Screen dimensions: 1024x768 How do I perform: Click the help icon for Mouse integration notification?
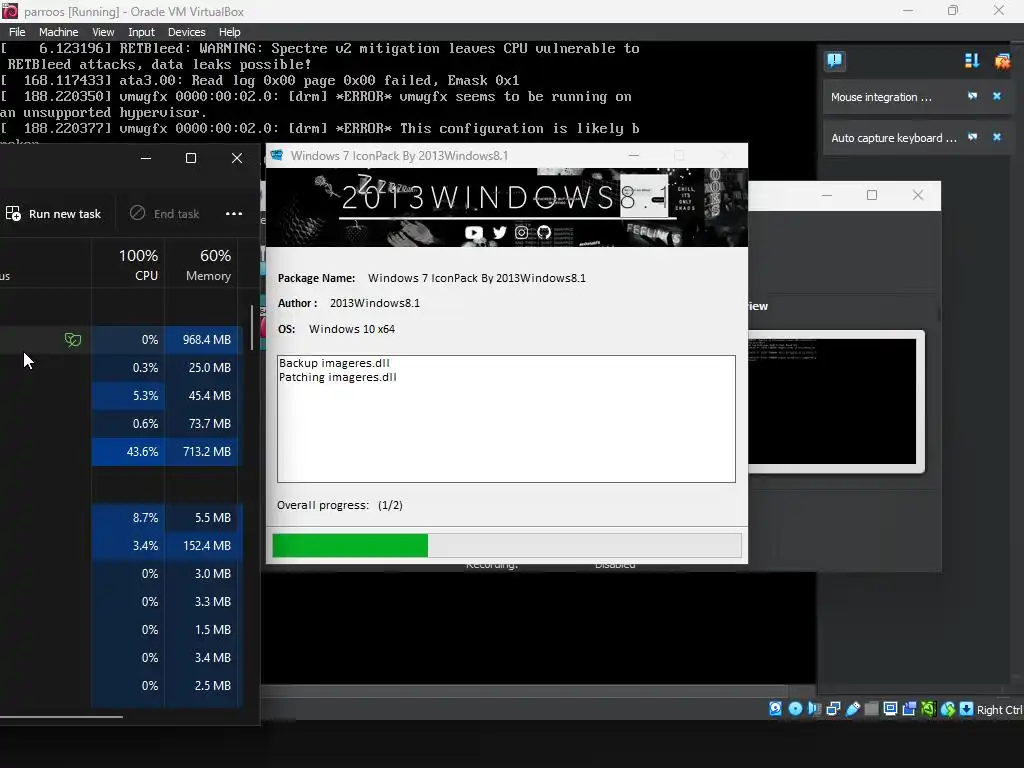(x=972, y=96)
